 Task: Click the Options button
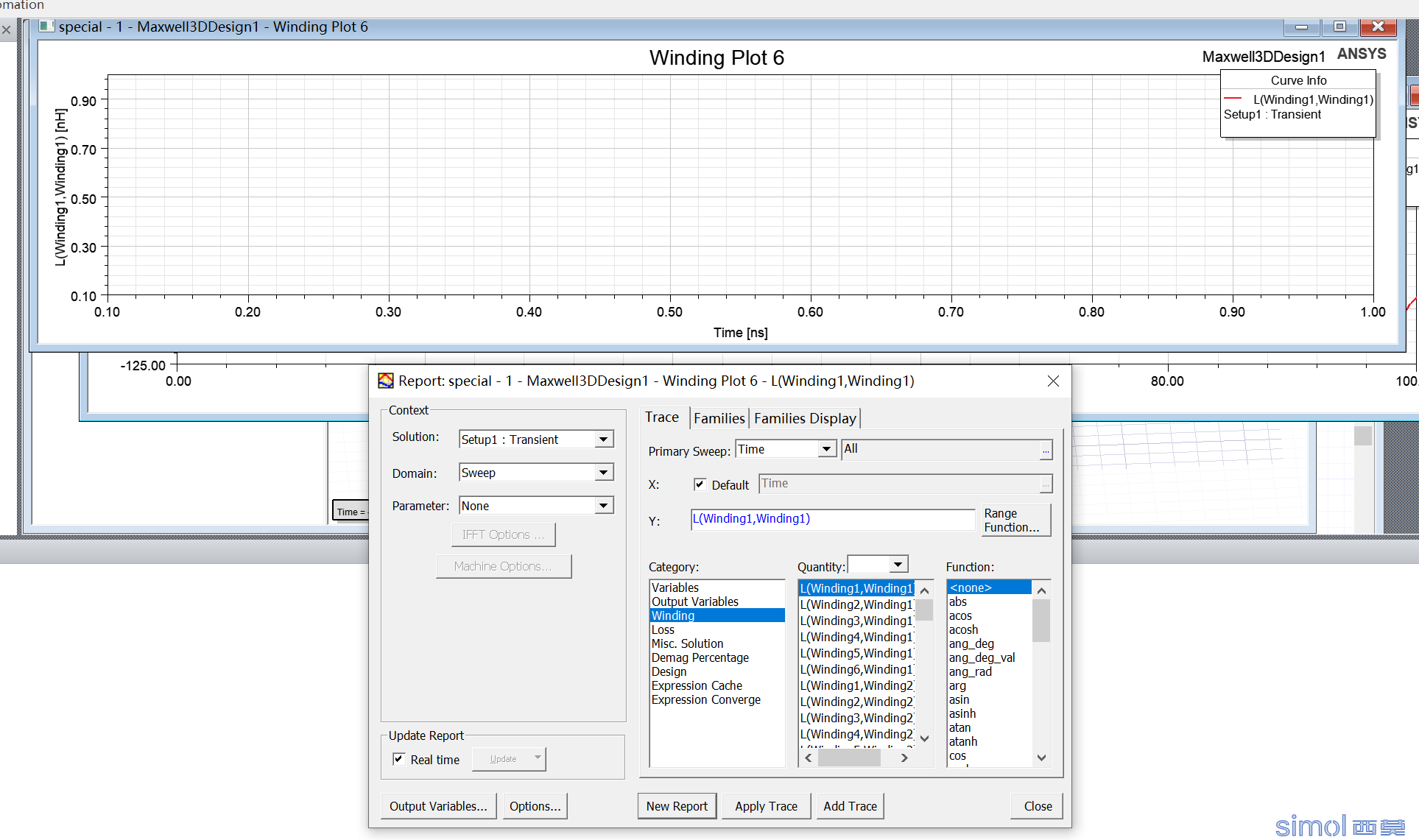pos(535,806)
